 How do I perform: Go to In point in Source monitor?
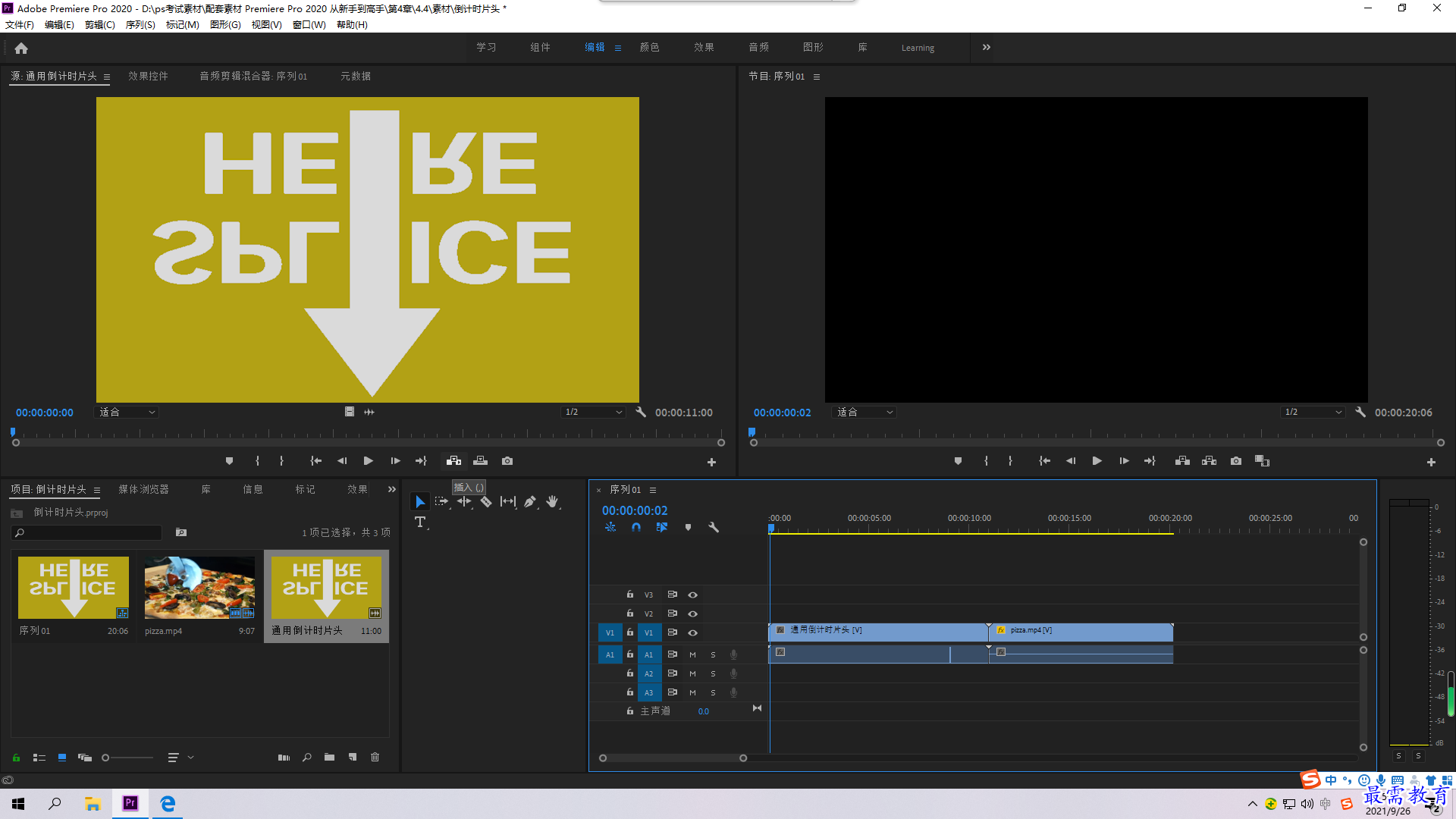(316, 461)
